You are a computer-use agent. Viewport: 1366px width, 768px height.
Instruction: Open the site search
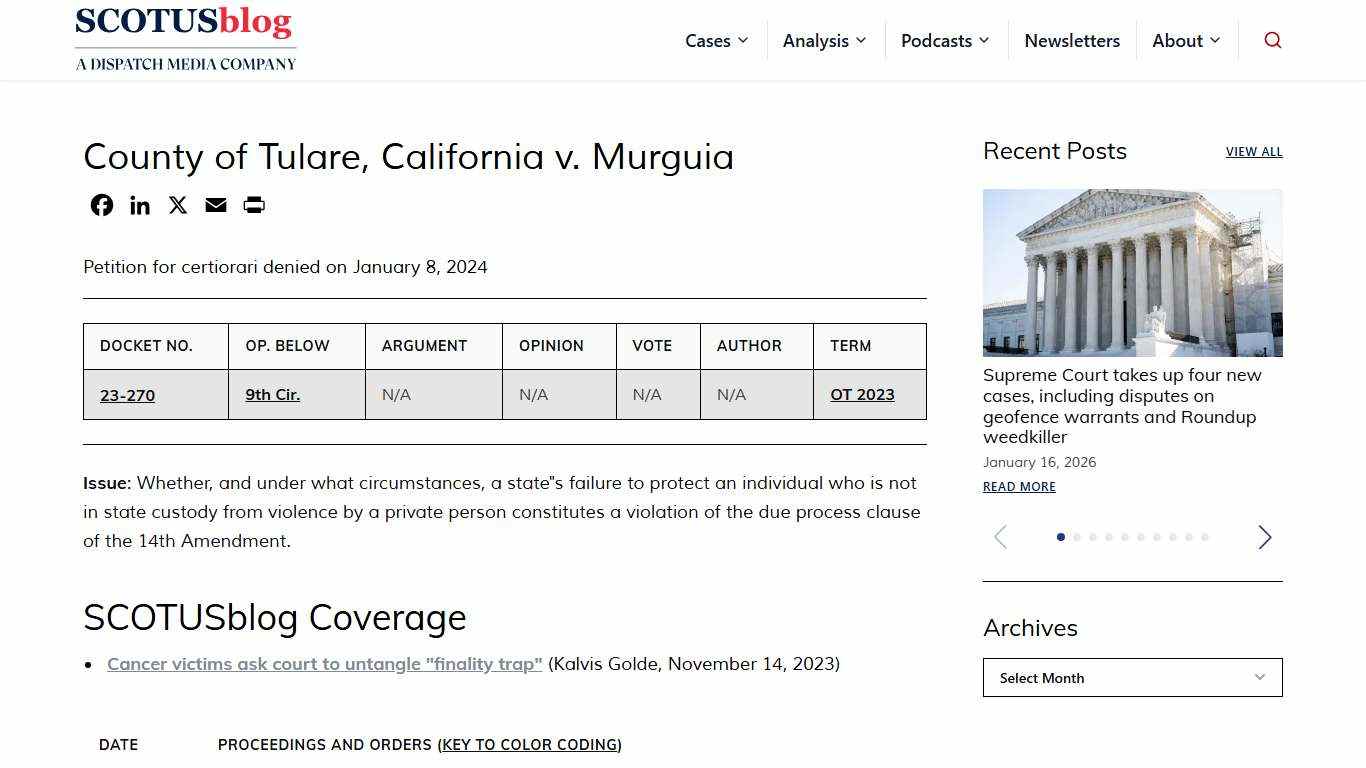coord(1272,40)
